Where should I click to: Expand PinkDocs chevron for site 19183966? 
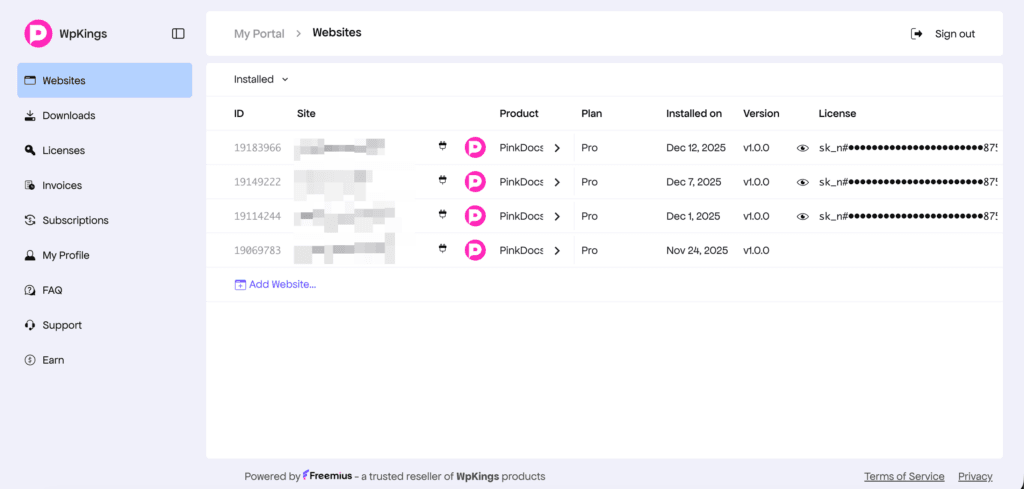[557, 148]
